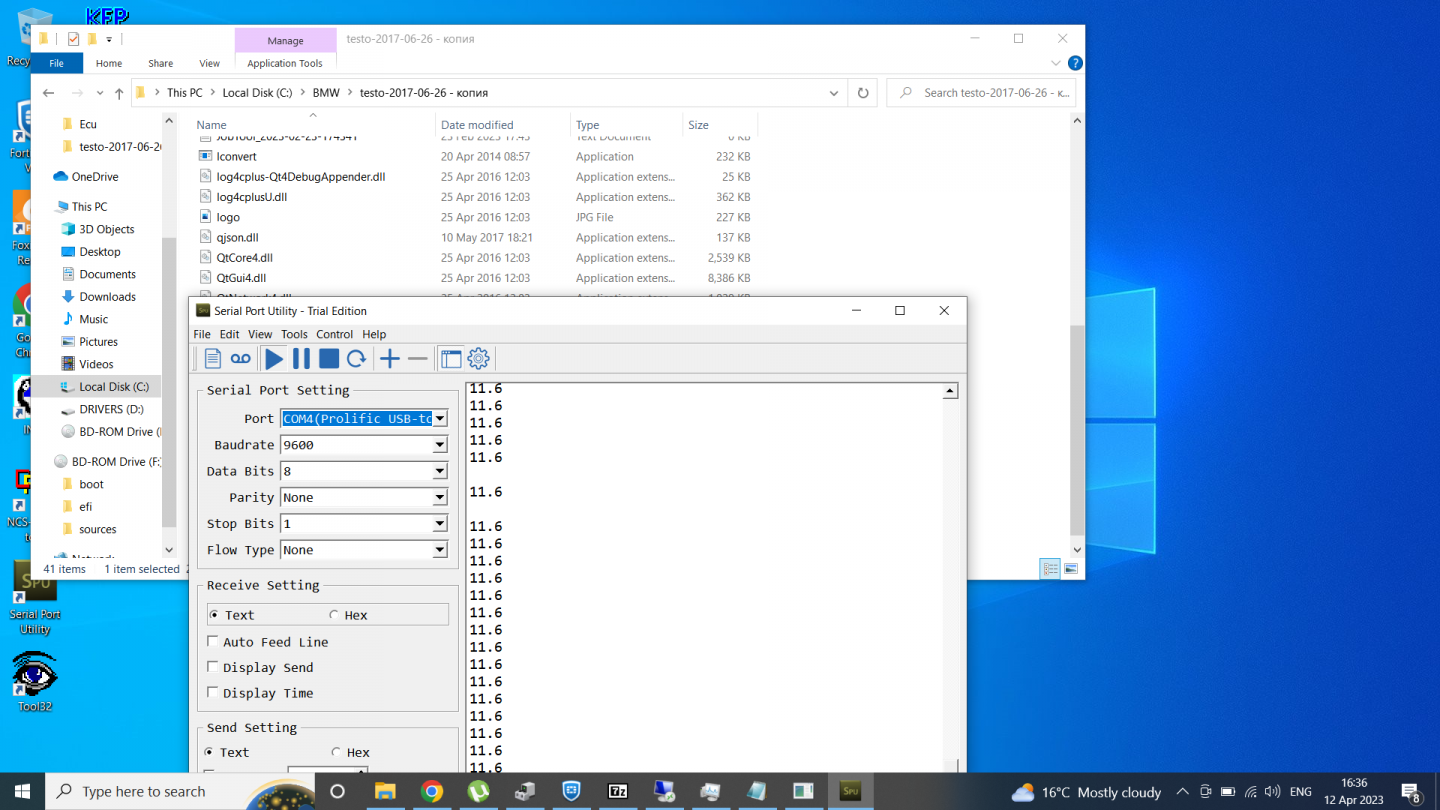
Task: Open Control menu in Serial Port Utility
Action: 334,334
